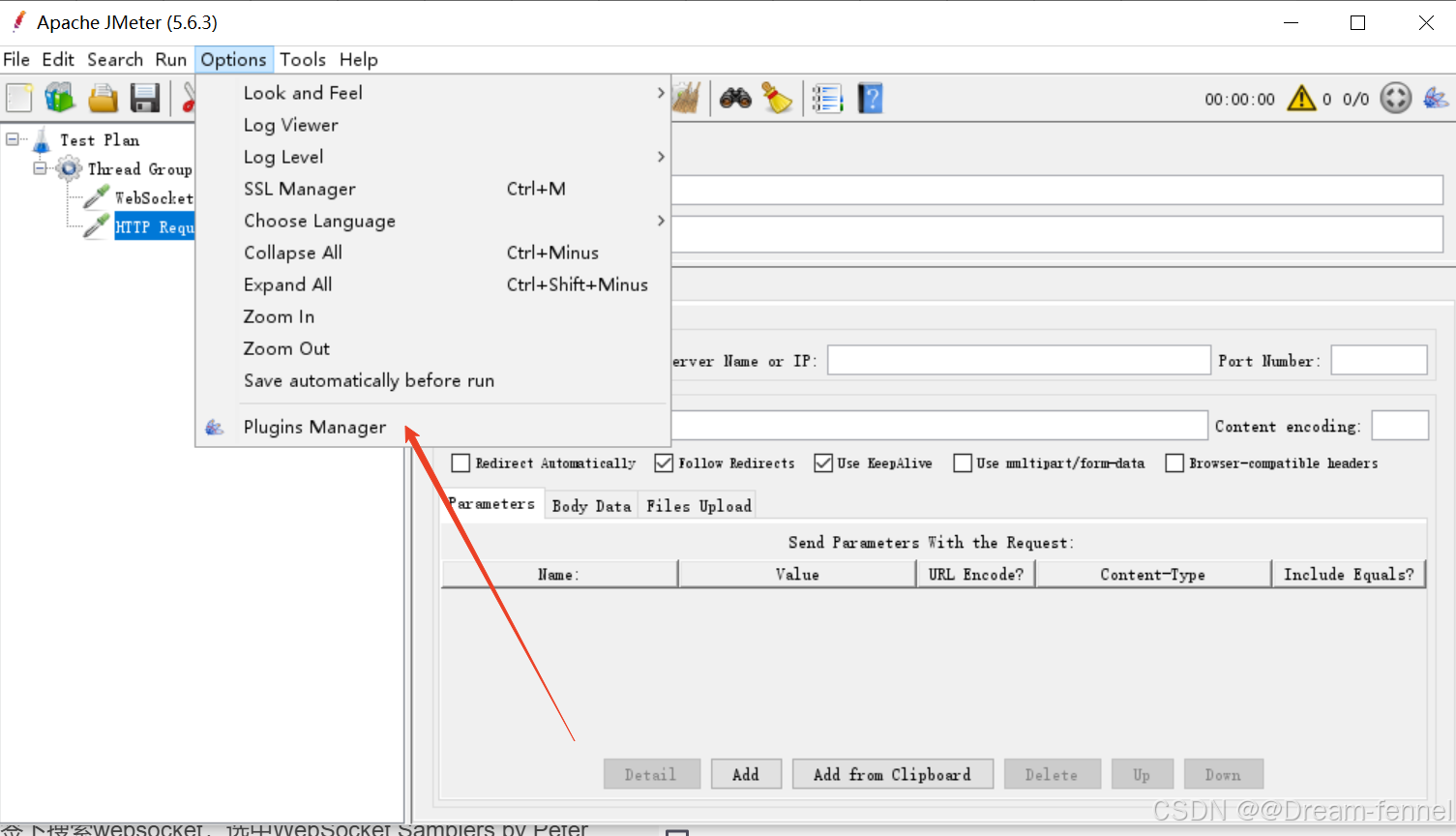Viewport: 1456px width, 836px height.
Task: Select Collapse All menu entry
Action: [433, 253]
